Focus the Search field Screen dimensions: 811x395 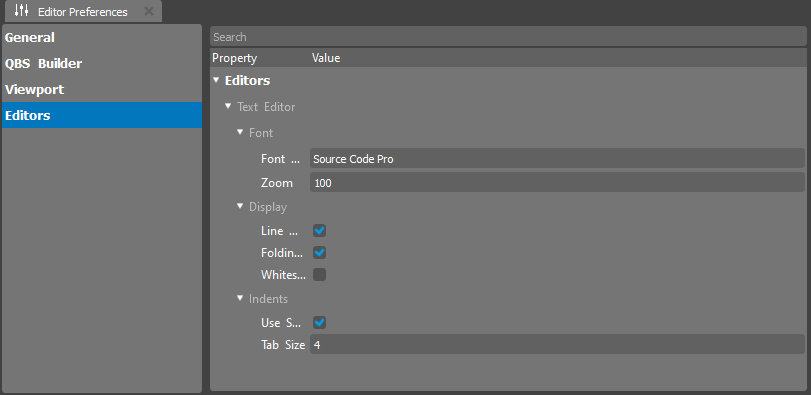coord(508,37)
